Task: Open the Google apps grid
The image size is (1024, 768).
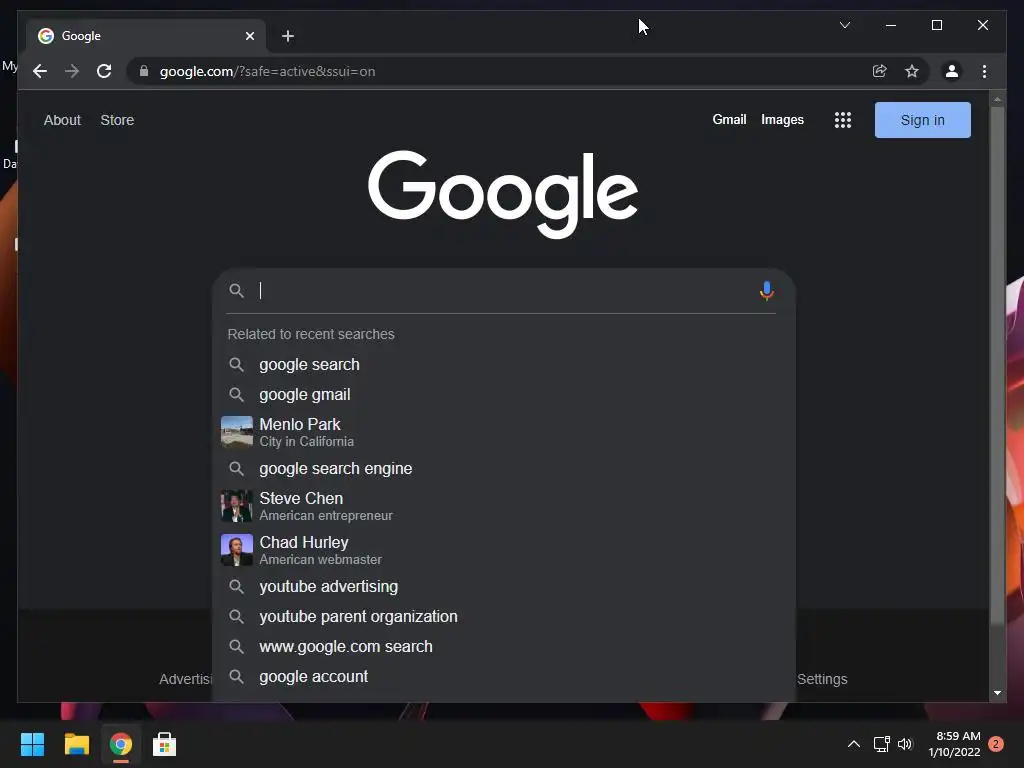Action: point(842,120)
